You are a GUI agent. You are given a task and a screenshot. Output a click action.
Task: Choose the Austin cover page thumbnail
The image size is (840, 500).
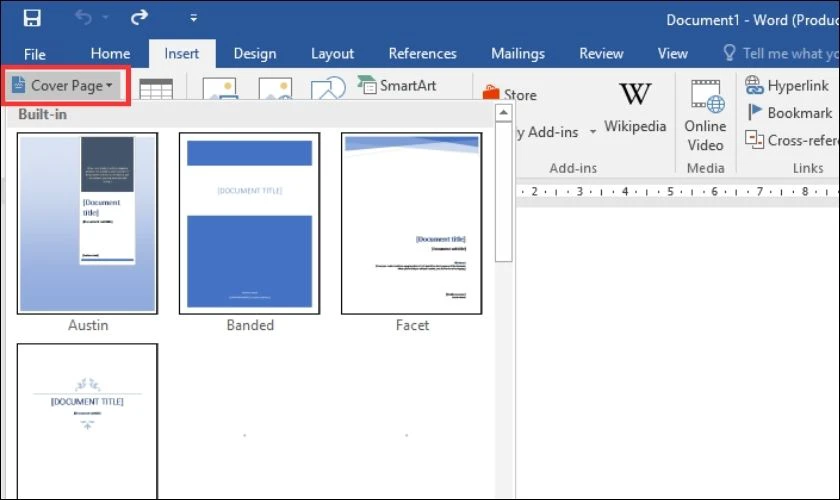click(87, 223)
